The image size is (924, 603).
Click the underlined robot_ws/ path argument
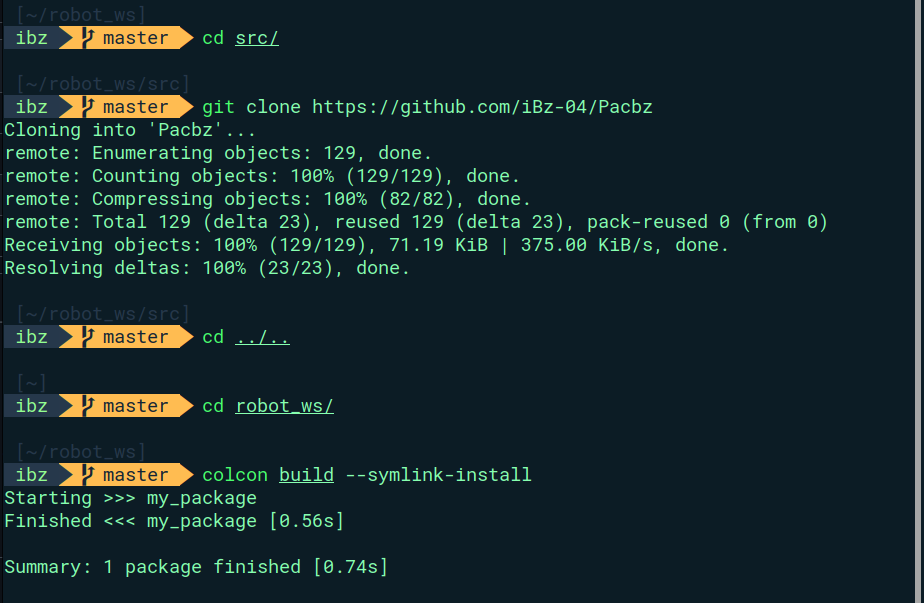pos(285,406)
